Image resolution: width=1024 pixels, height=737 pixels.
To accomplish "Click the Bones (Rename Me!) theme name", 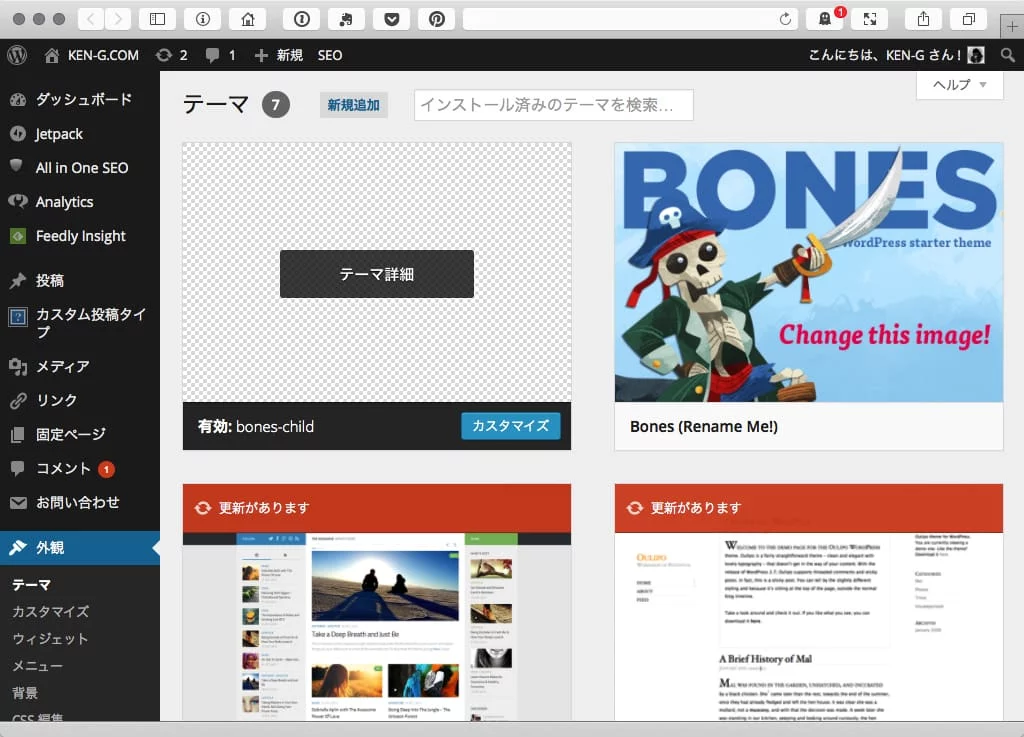I will pyautogui.click(x=703, y=426).
